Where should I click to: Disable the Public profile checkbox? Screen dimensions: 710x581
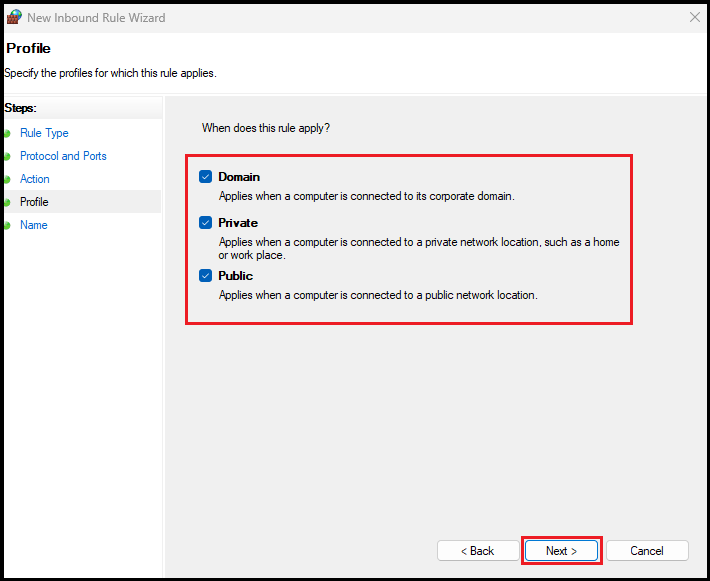[x=206, y=276]
